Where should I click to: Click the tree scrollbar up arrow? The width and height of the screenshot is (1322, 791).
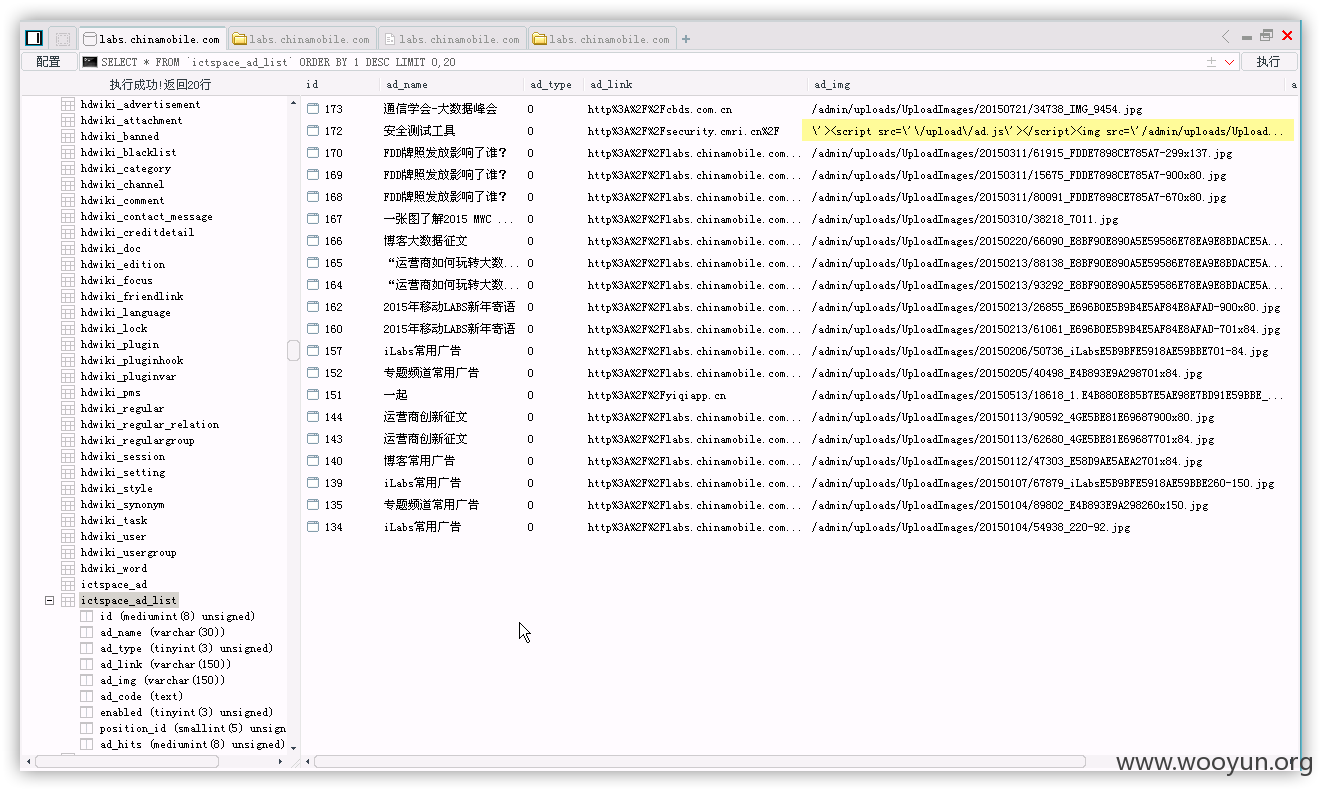(293, 103)
